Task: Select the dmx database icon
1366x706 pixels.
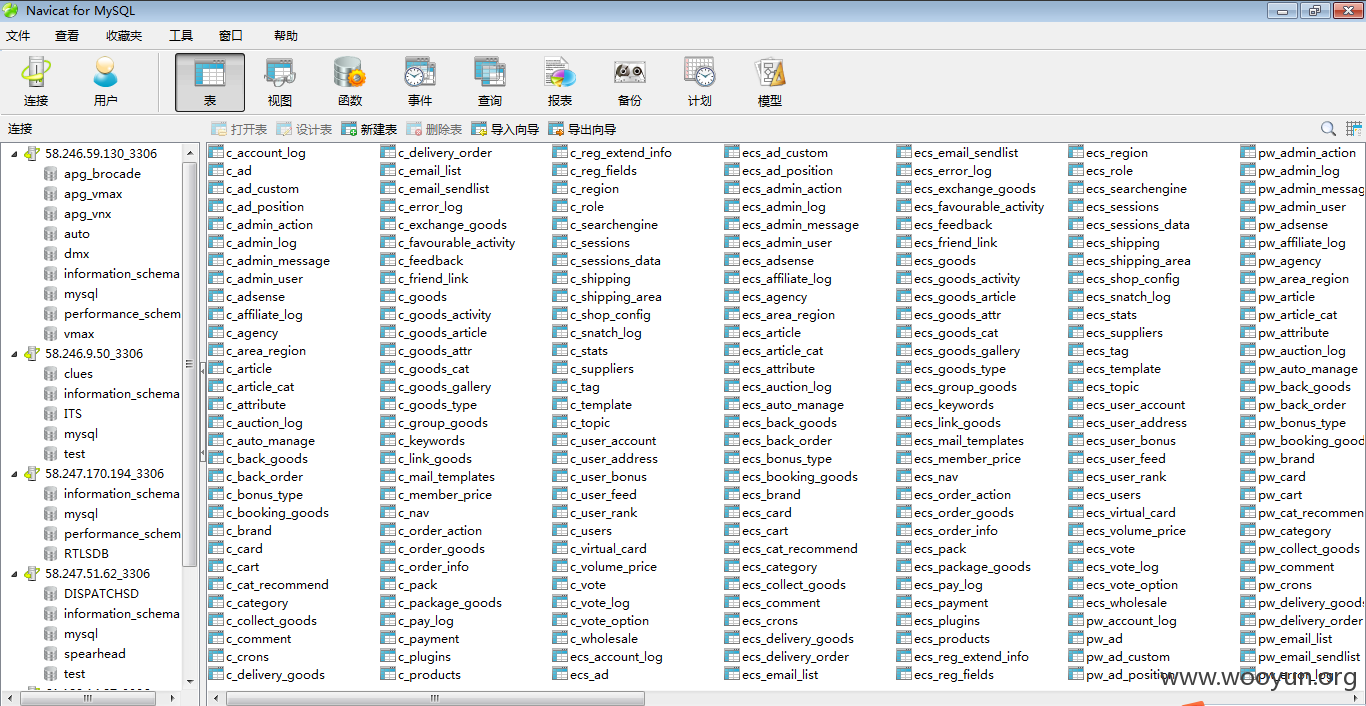Action: click(x=51, y=254)
